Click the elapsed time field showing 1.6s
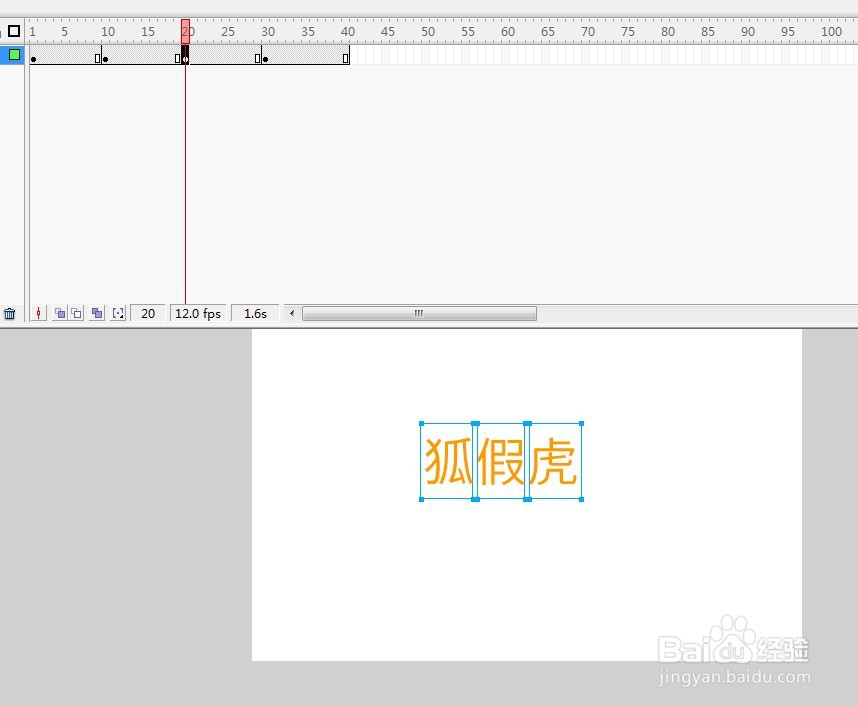 click(255, 313)
